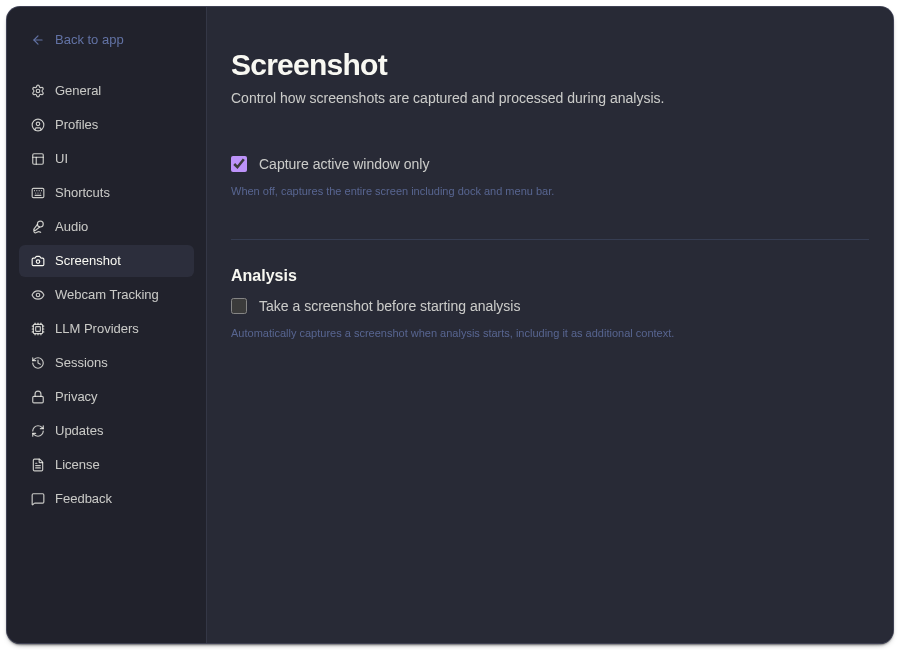The height and width of the screenshot is (650, 900).
Task: Click the Sessions history clock icon
Action: pyautogui.click(x=38, y=362)
